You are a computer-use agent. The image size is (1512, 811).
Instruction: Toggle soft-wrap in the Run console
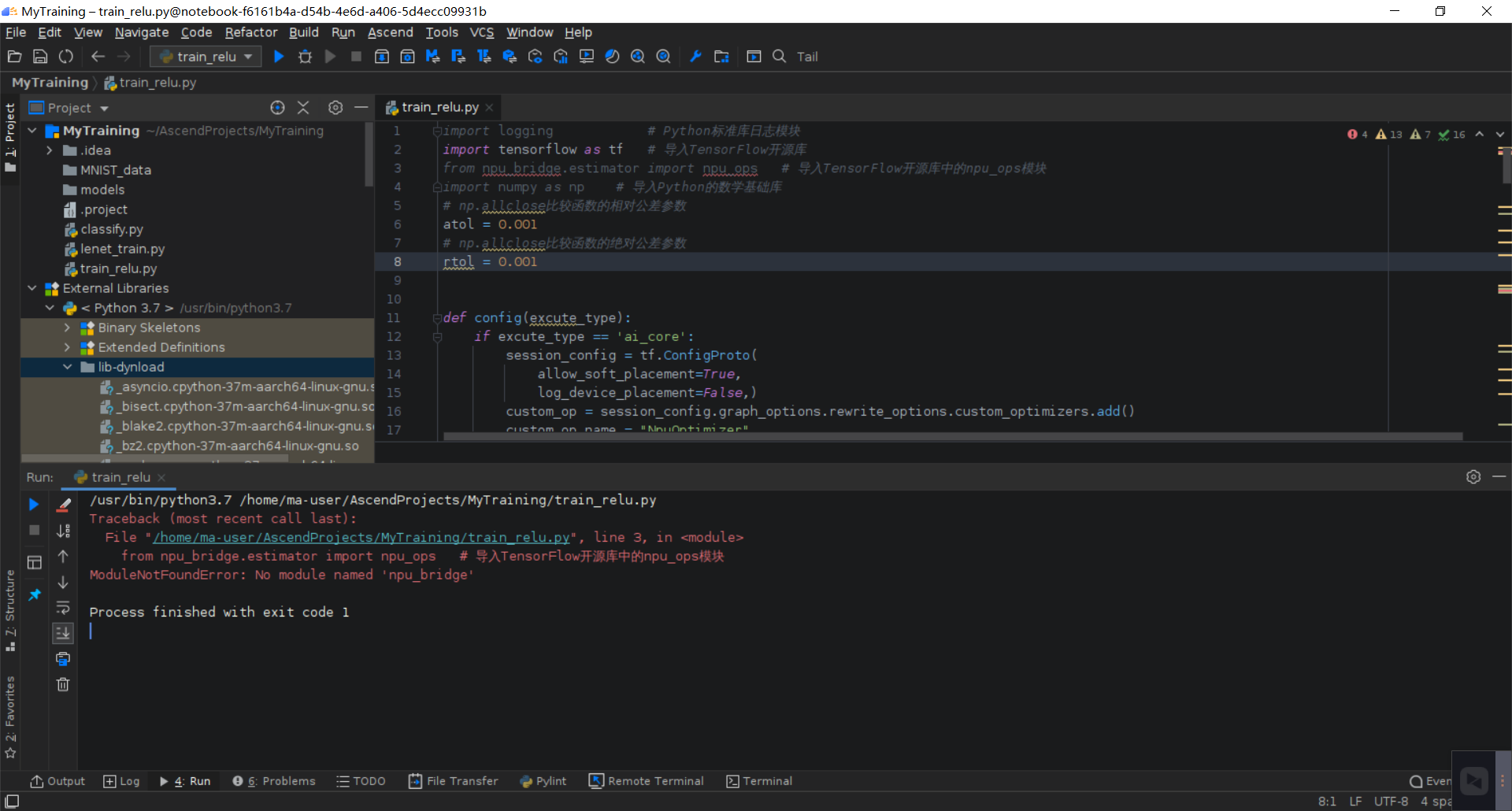point(63,608)
